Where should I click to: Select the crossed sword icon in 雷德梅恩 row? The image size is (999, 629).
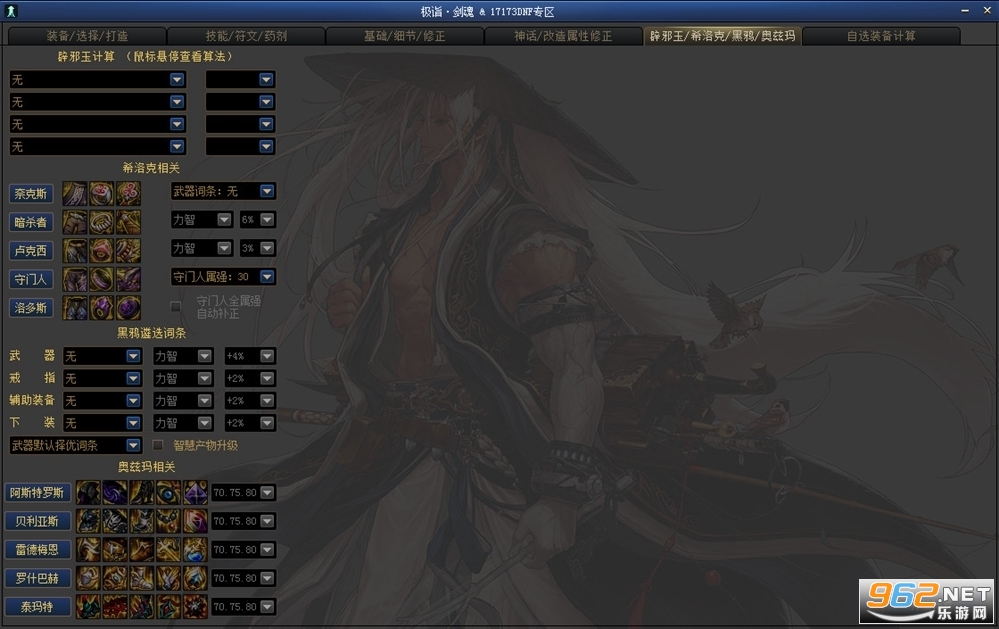169,549
